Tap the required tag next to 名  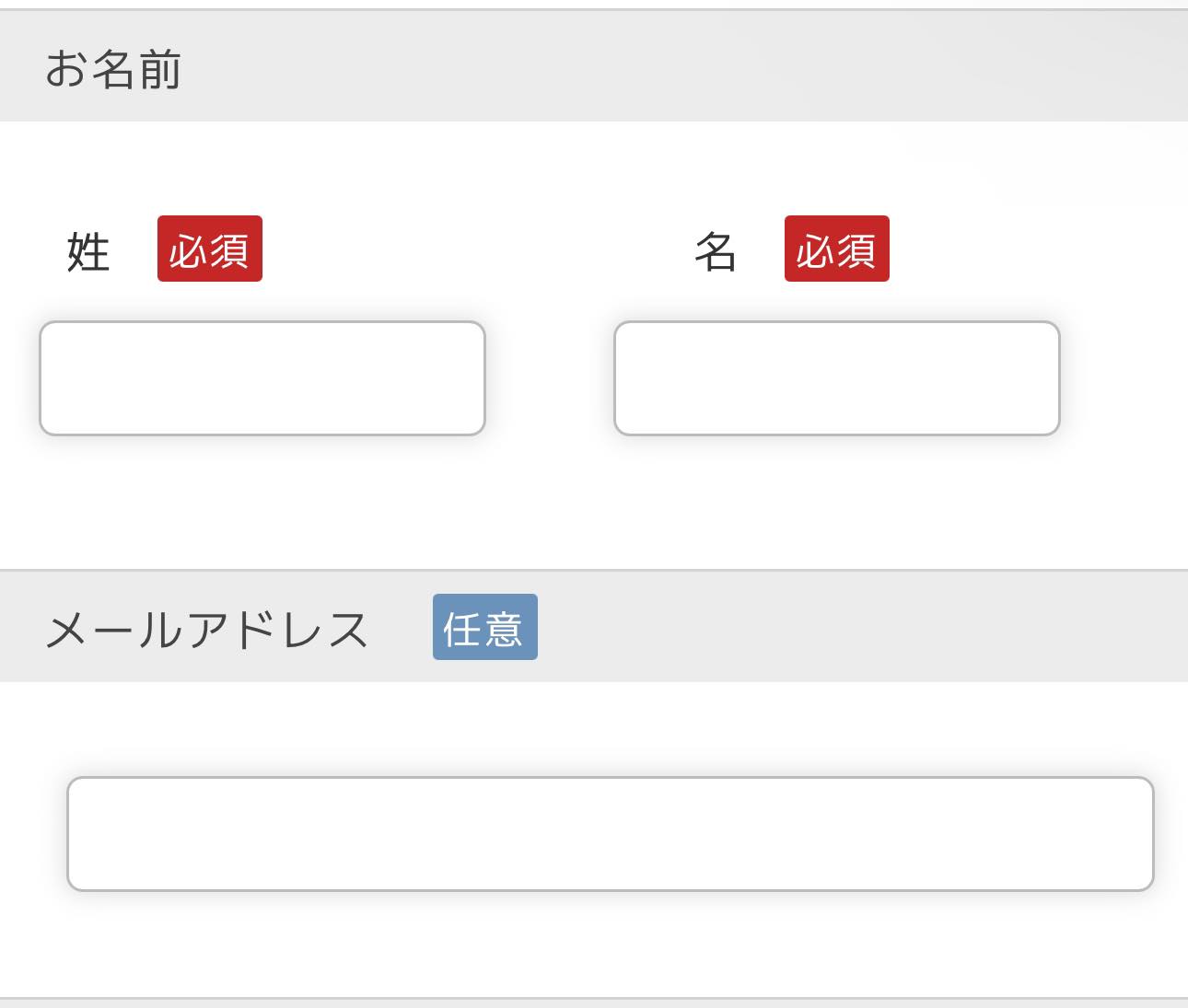(837, 249)
